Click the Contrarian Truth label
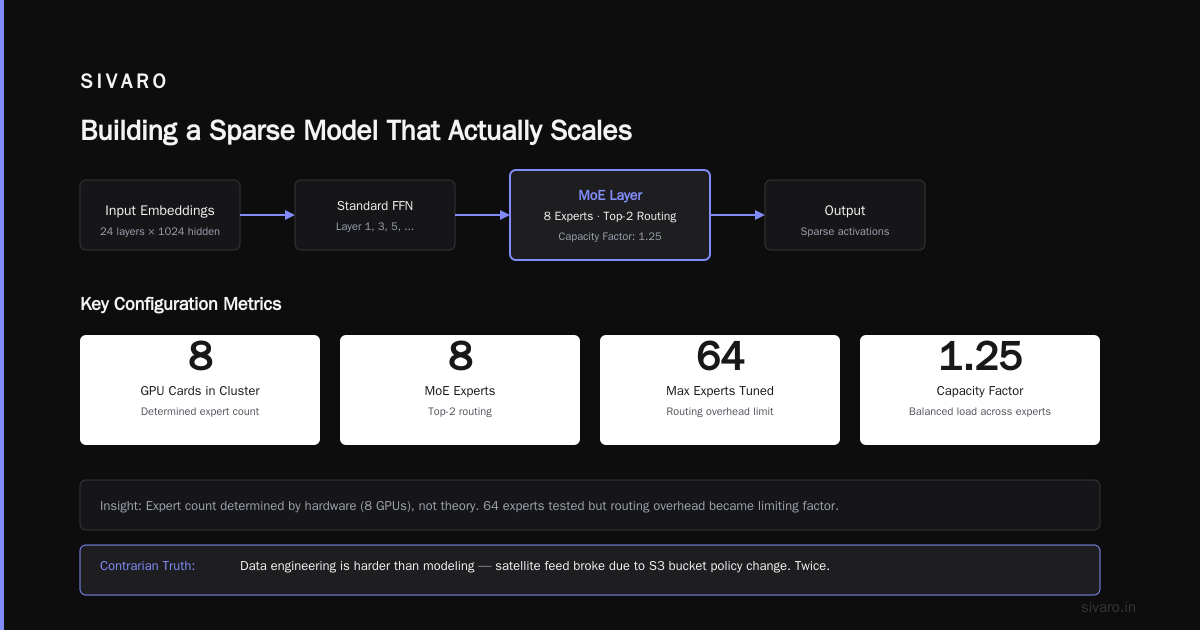 [x=147, y=566]
